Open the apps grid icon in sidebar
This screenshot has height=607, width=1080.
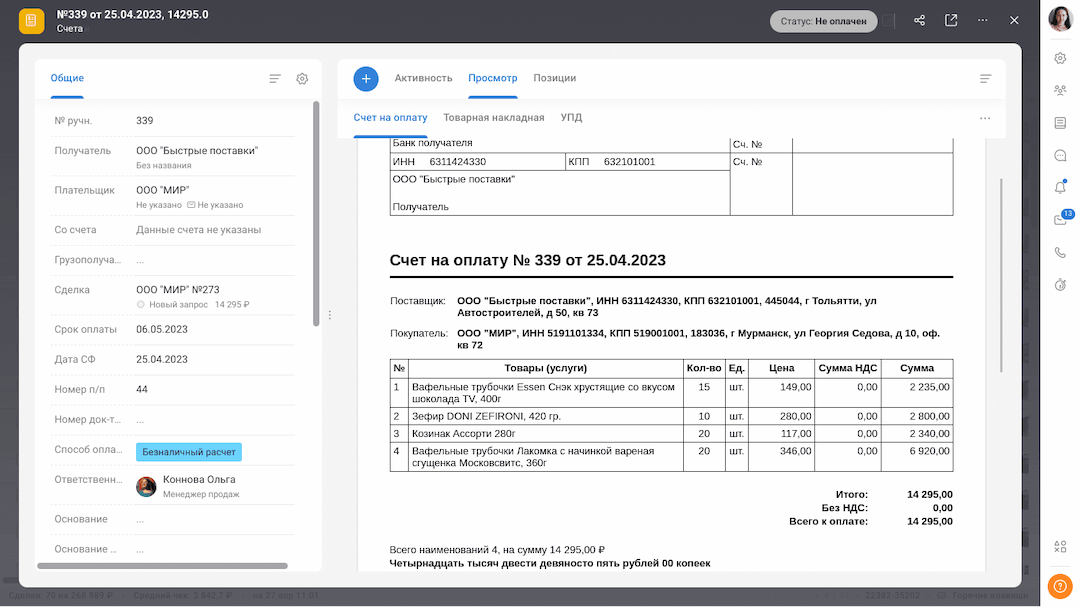click(1060, 546)
